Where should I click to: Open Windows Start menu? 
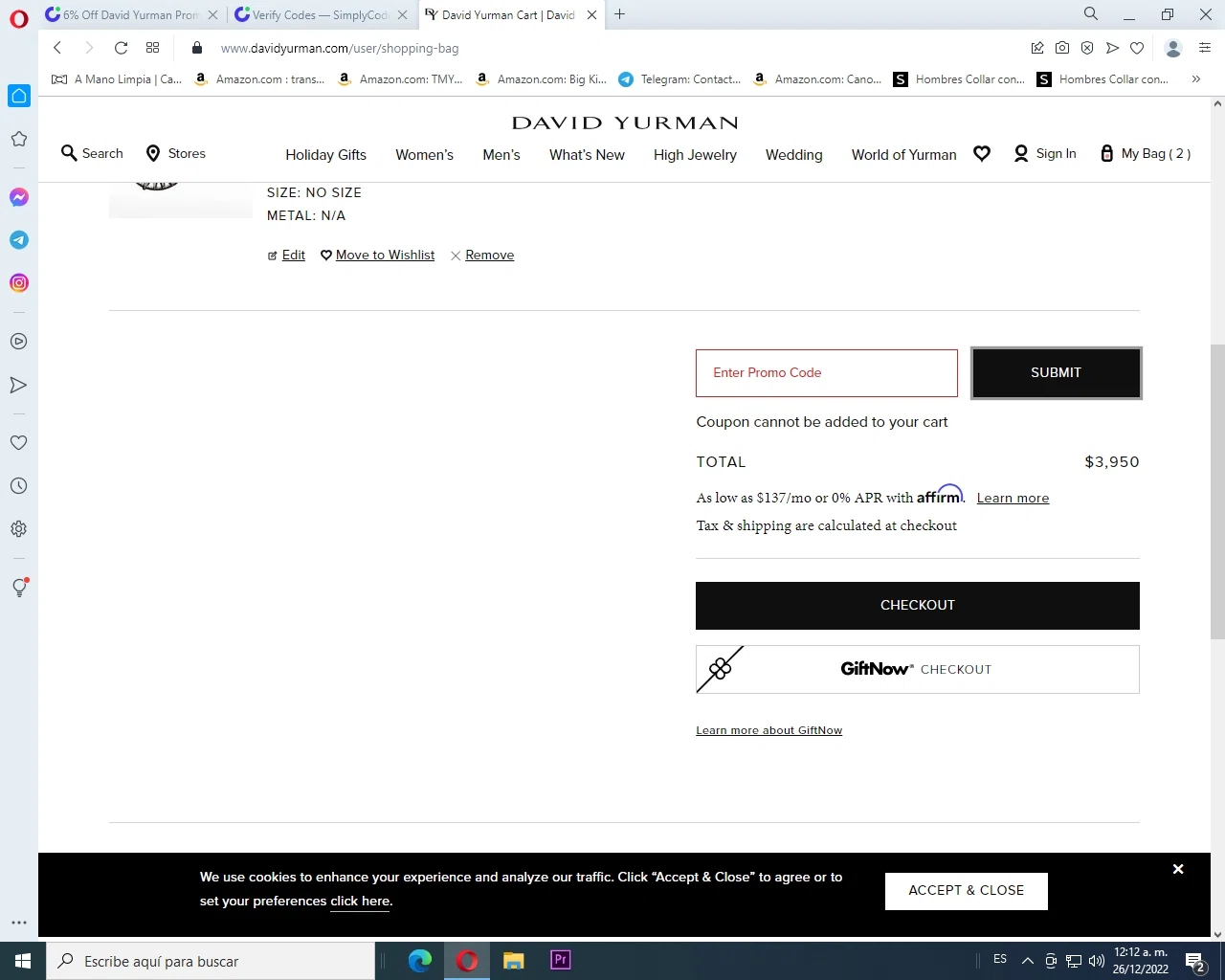tap(23, 961)
